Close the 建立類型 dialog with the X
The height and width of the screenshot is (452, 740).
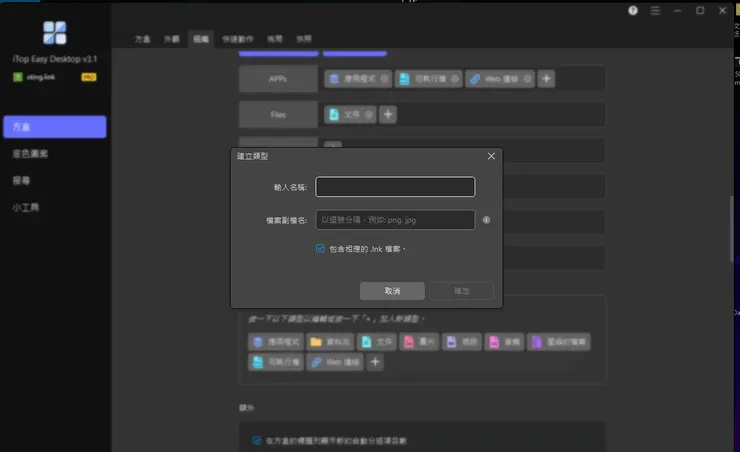(x=491, y=156)
